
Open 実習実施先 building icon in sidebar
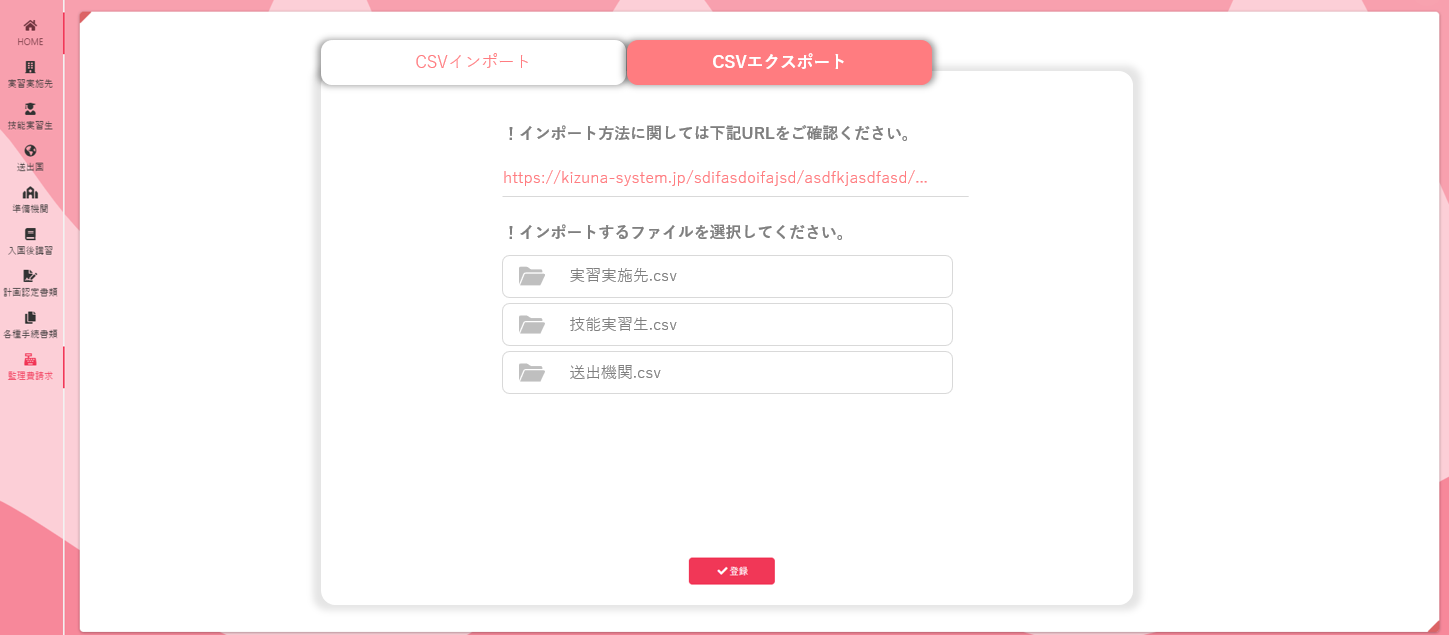coord(30,67)
